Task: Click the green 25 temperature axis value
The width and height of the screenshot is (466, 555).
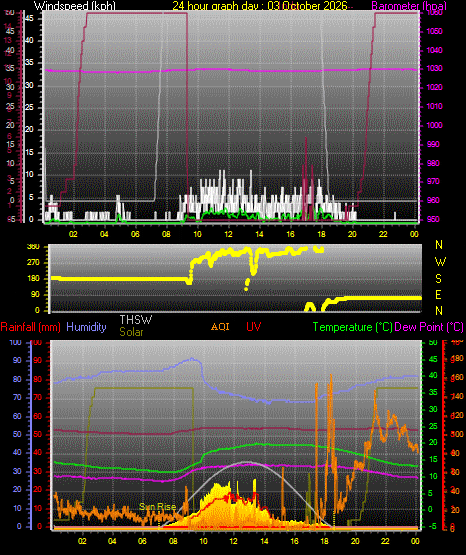Action: click(x=433, y=426)
